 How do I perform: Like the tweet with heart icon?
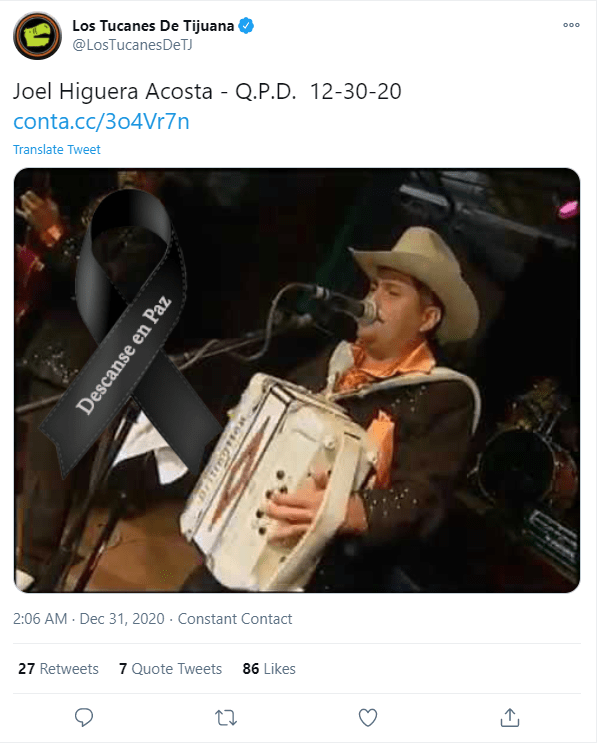click(368, 717)
